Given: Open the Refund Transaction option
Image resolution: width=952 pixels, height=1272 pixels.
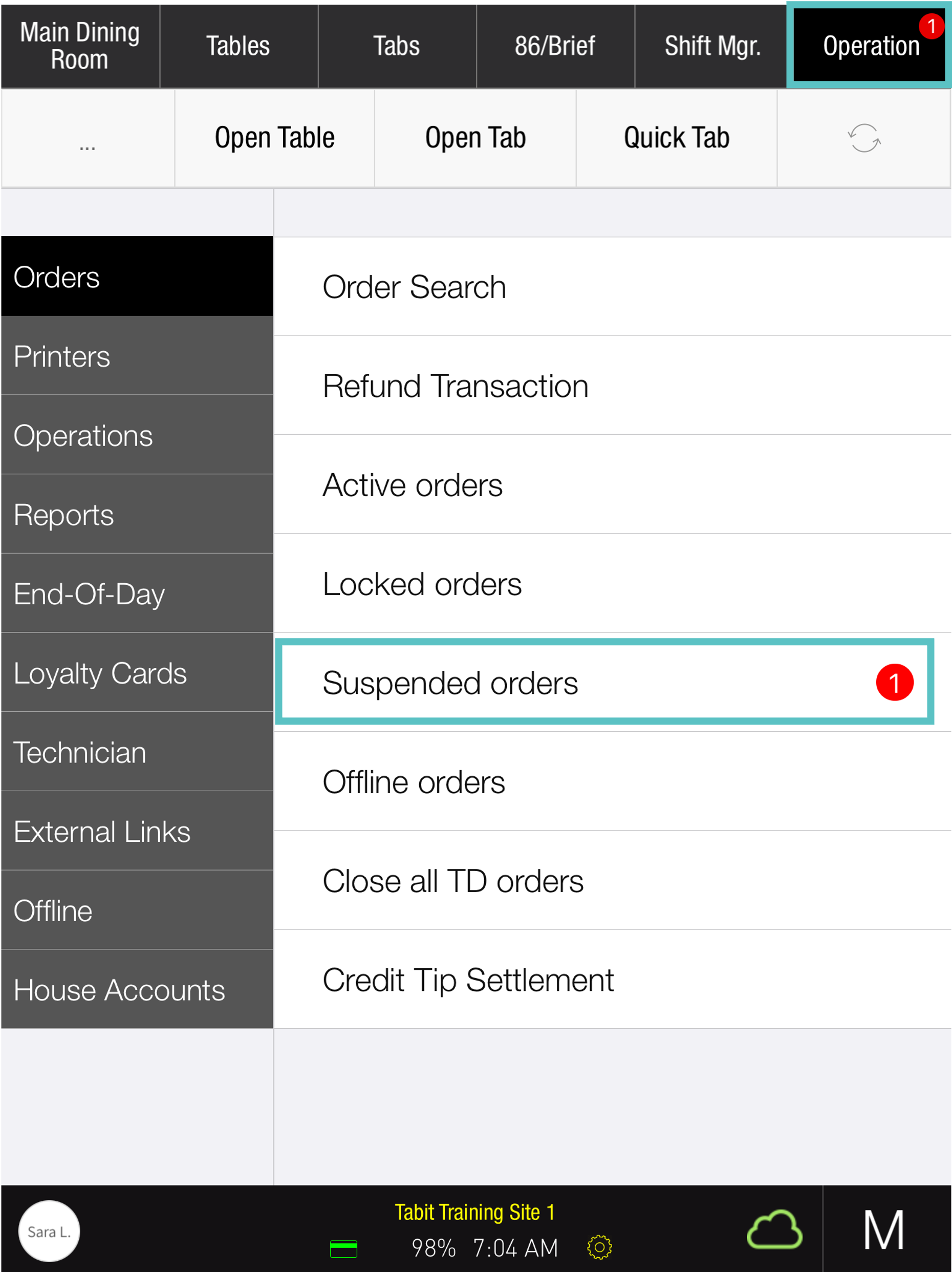Looking at the screenshot, I should pyautogui.click(x=612, y=385).
